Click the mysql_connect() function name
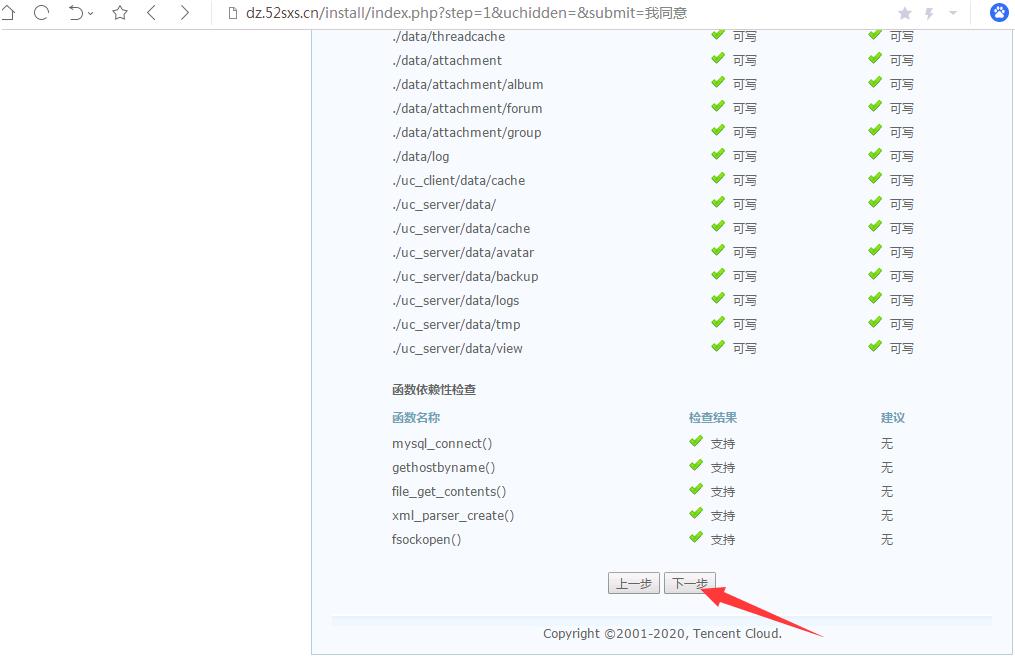The image size is (1015, 659). (442, 444)
